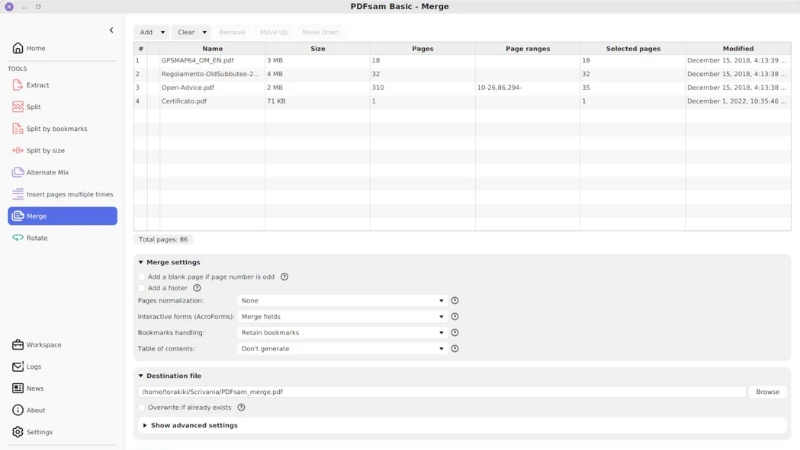
Task: Toggle Overwrite if already exists checkbox
Action: (142, 407)
